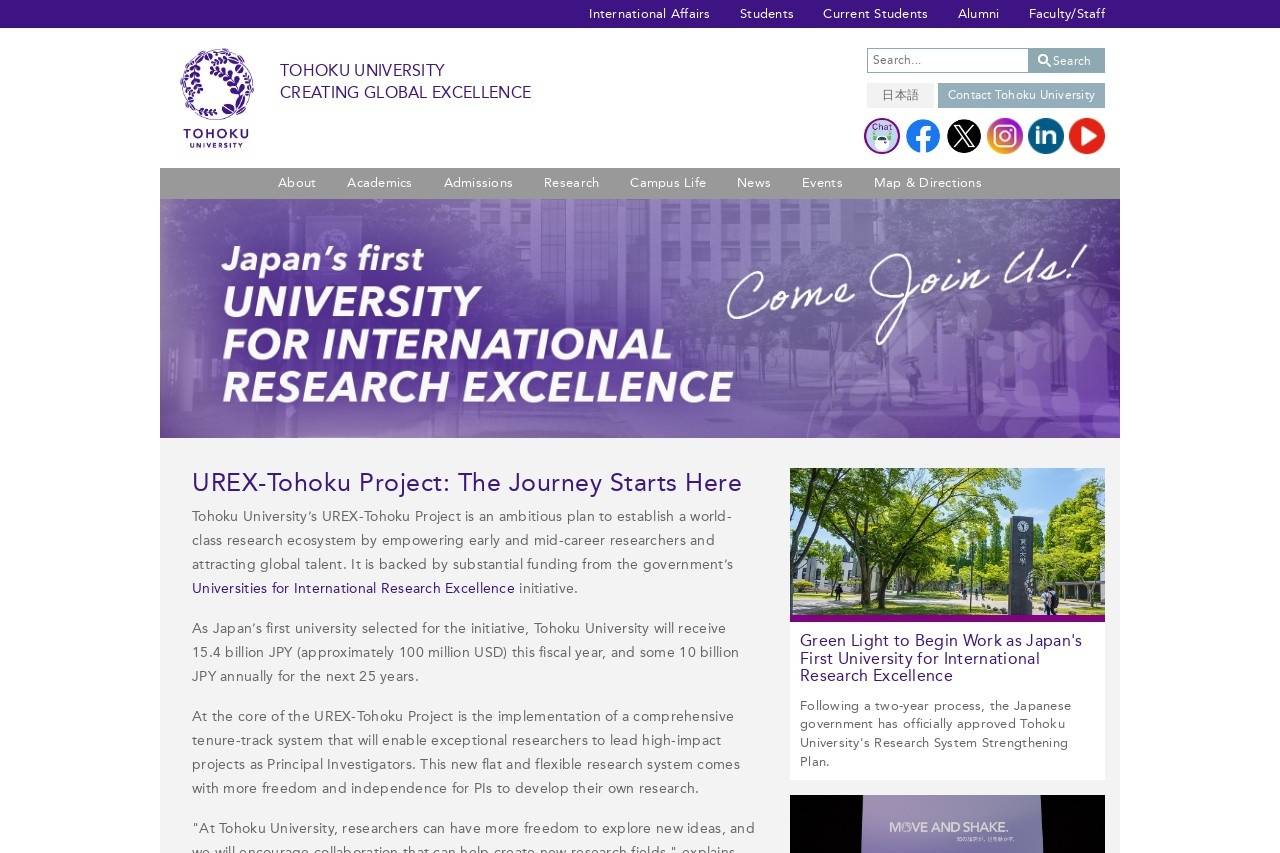
Task: Open the Events menu
Action: pos(822,183)
